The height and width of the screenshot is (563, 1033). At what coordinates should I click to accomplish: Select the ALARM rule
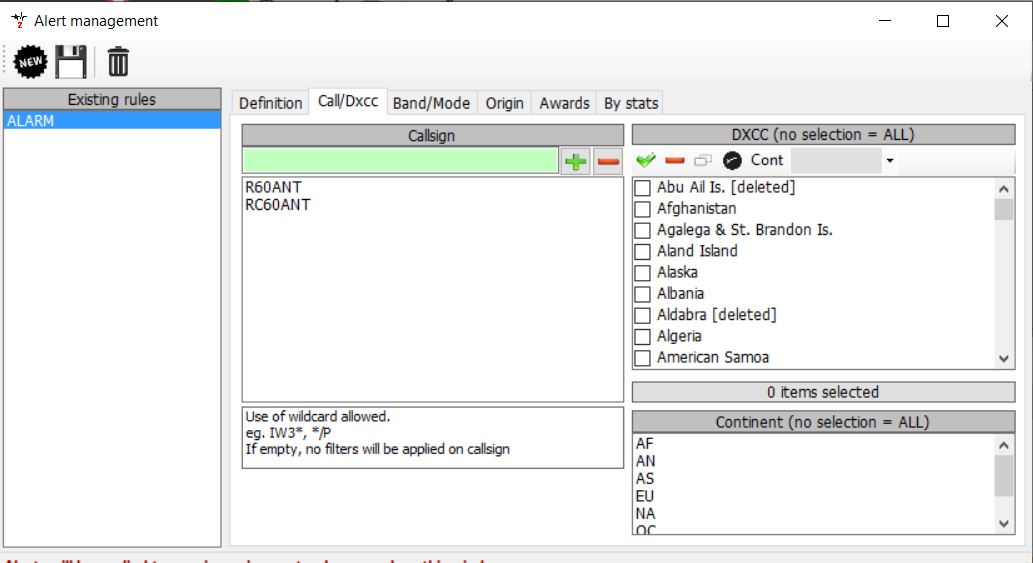(x=112, y=121)
